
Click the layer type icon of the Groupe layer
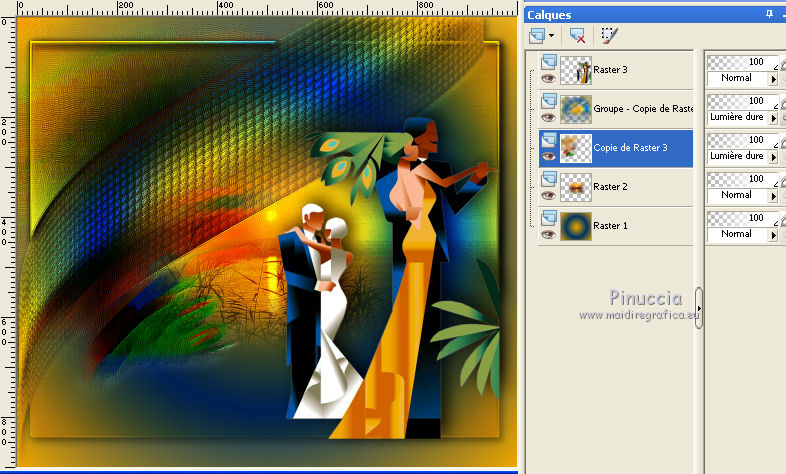click(x=549, y=101)
